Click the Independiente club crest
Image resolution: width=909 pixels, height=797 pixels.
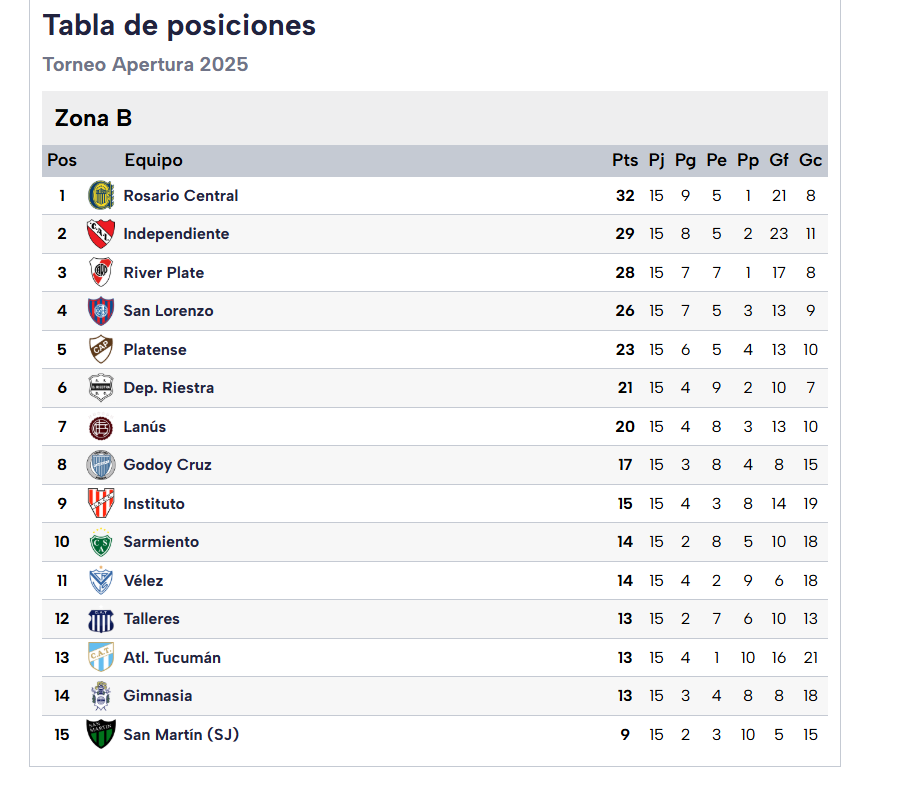coord(101,234)
